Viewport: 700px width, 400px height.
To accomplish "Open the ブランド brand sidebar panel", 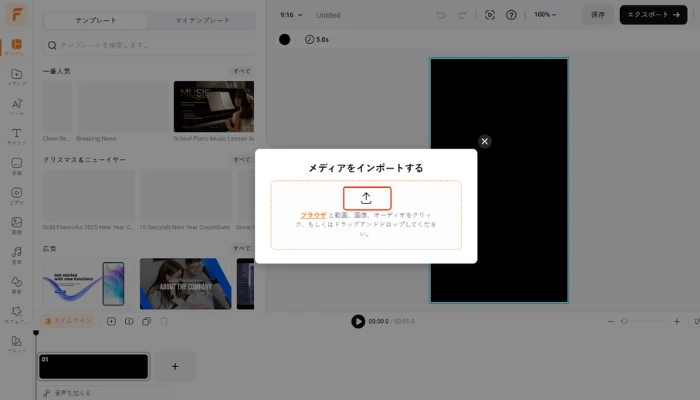I will pos(17,344).
